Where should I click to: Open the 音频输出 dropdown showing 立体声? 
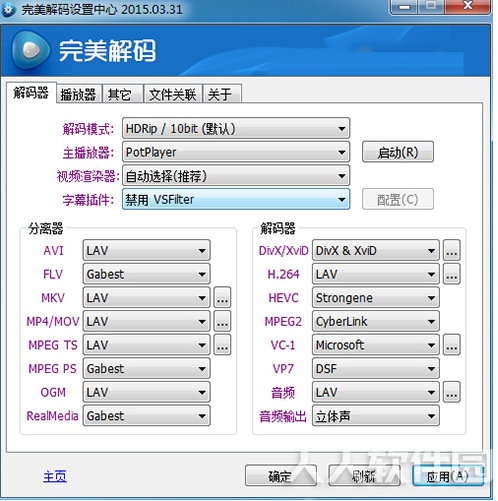(376, 416)
